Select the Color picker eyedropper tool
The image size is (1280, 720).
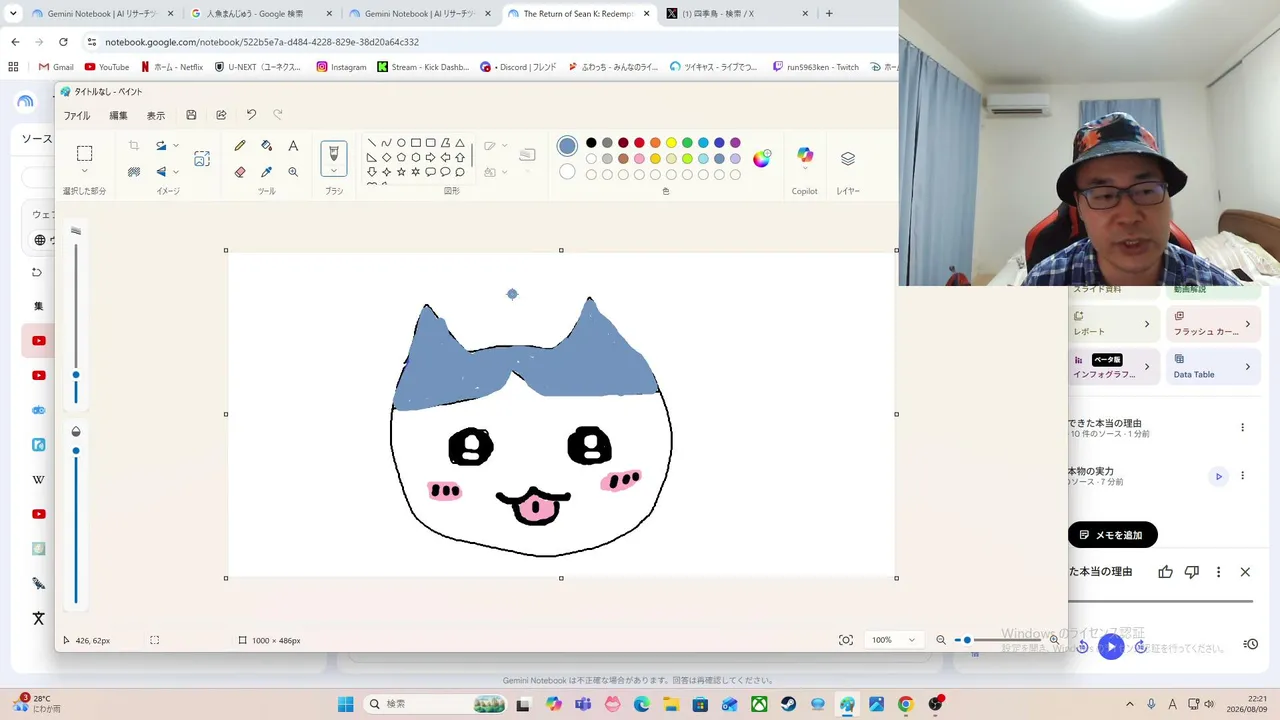[x=267, y=172]
